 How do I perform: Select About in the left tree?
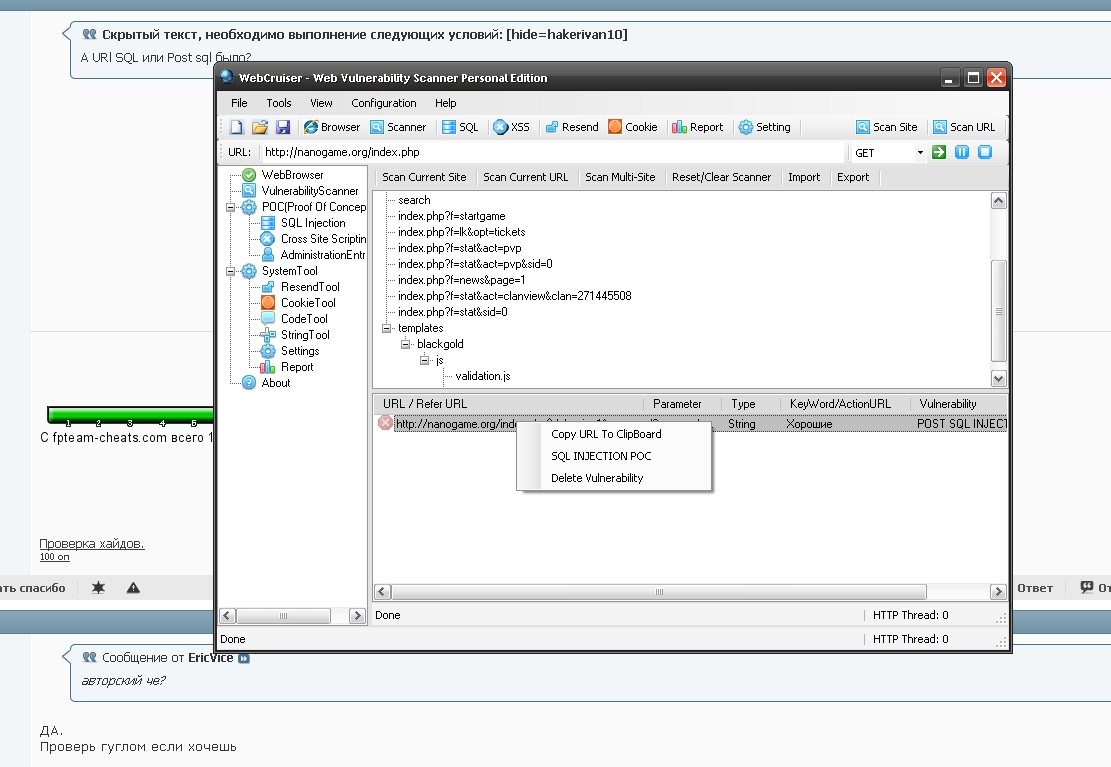[276, 383]
